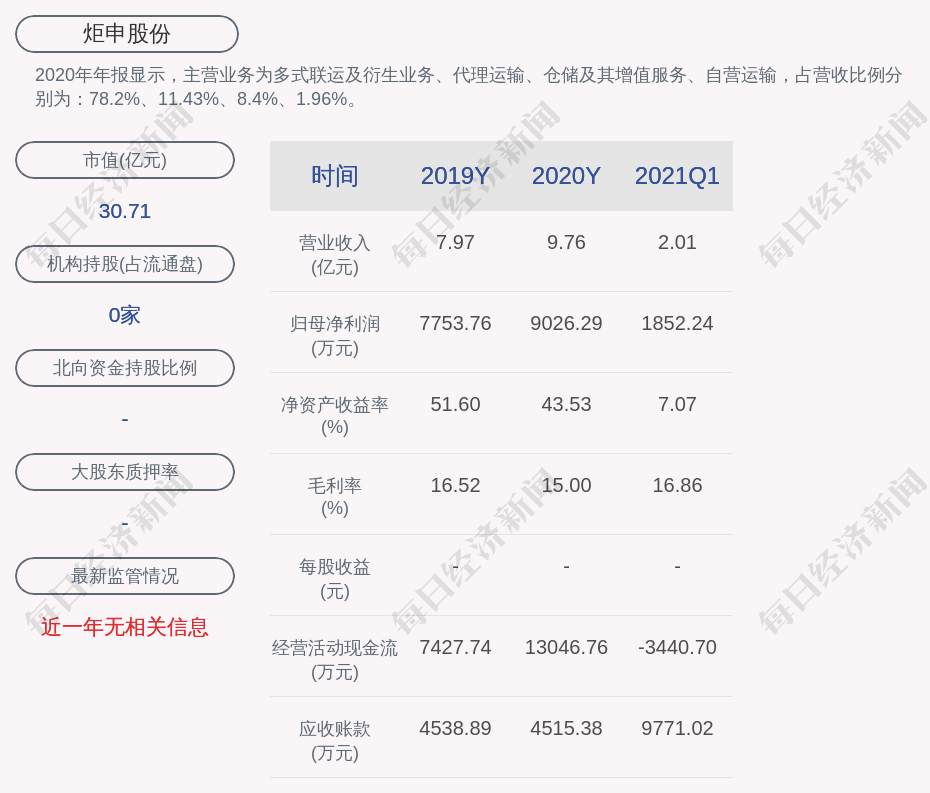The width and height of the screenshot is (930, 793).
Task: Select the 市值(亿元) label pill
Action: [x=125, y=160]
